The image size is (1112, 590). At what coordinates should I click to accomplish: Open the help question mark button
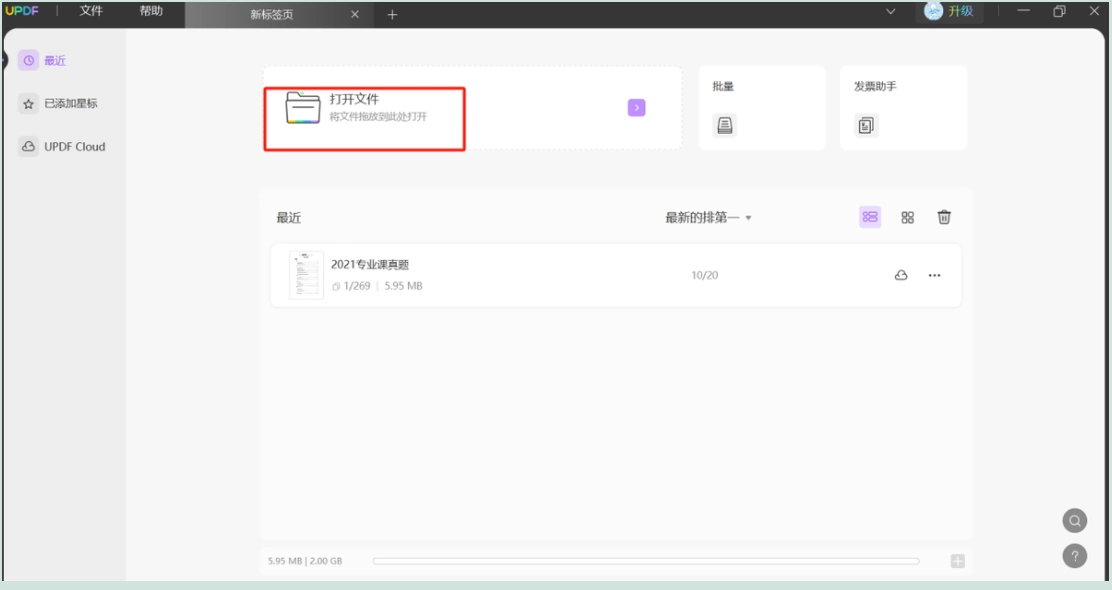(x=1074, y=556)
